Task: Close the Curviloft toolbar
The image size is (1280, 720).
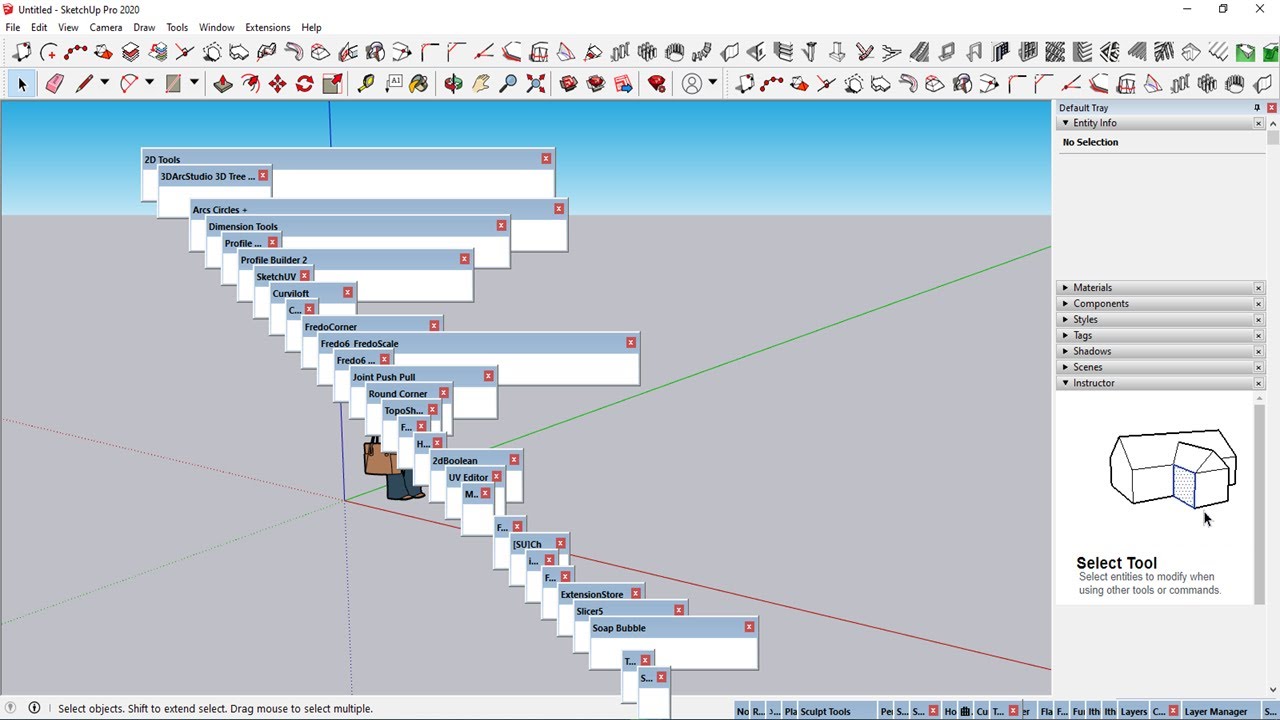Action: pos(348,293)
